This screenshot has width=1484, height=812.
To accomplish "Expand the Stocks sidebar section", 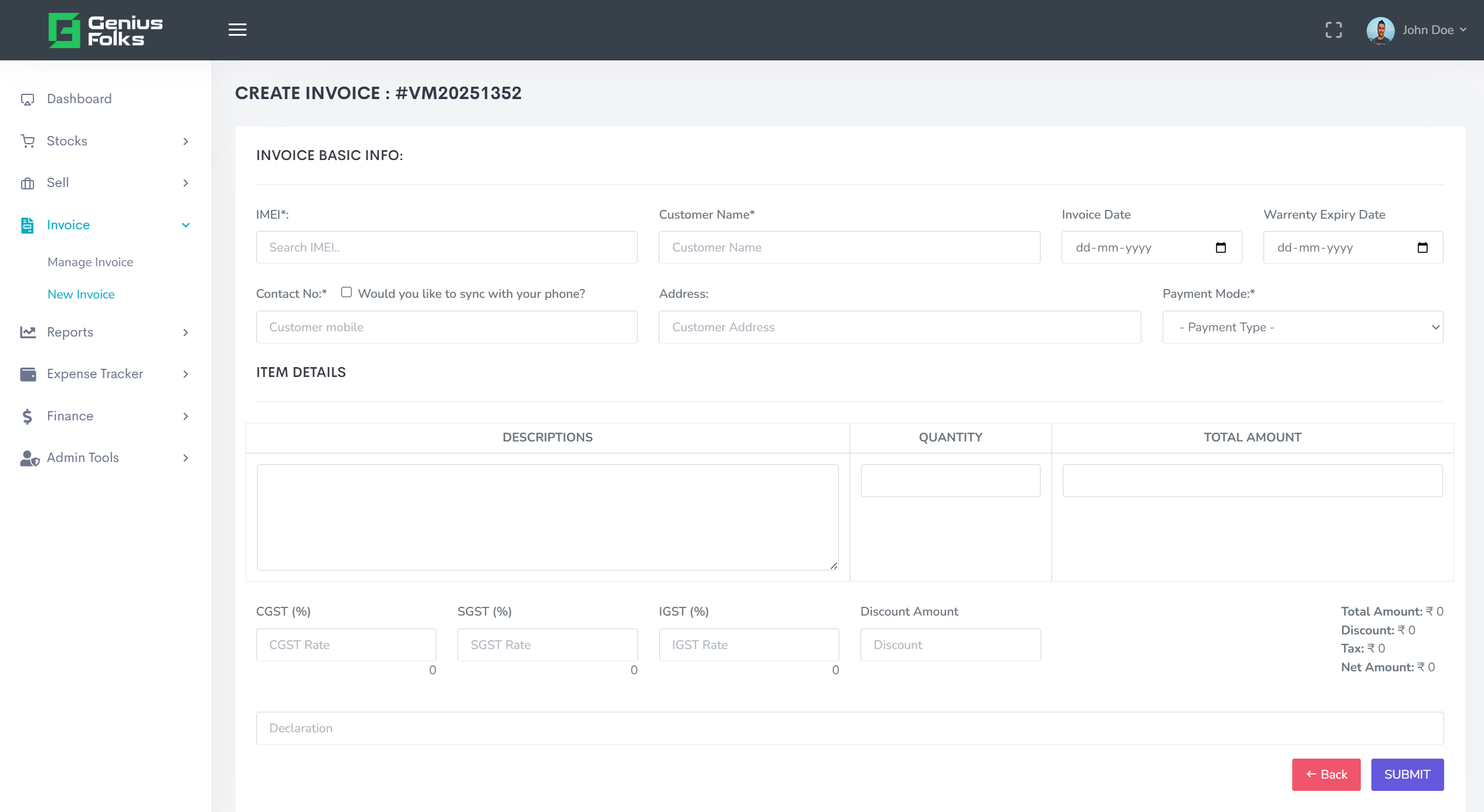I will tap(185, 141).
